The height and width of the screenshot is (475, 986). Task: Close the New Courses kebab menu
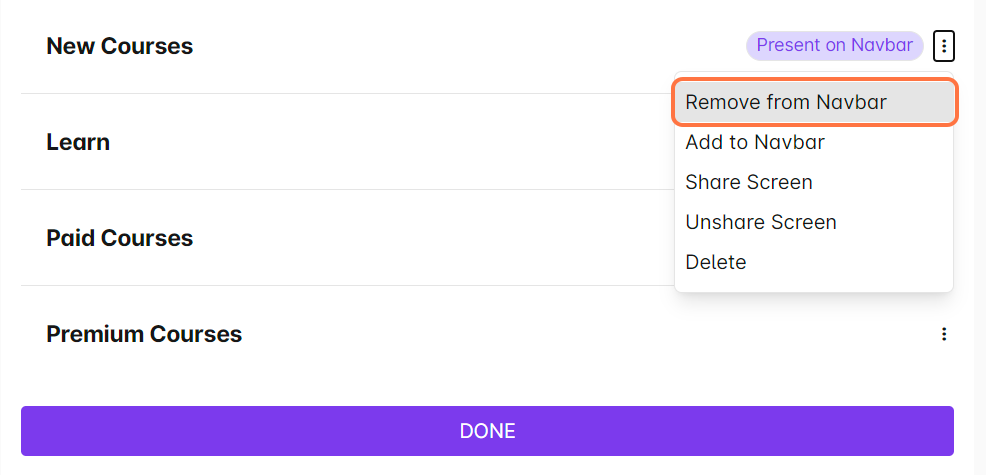click(x=943, y=45)
